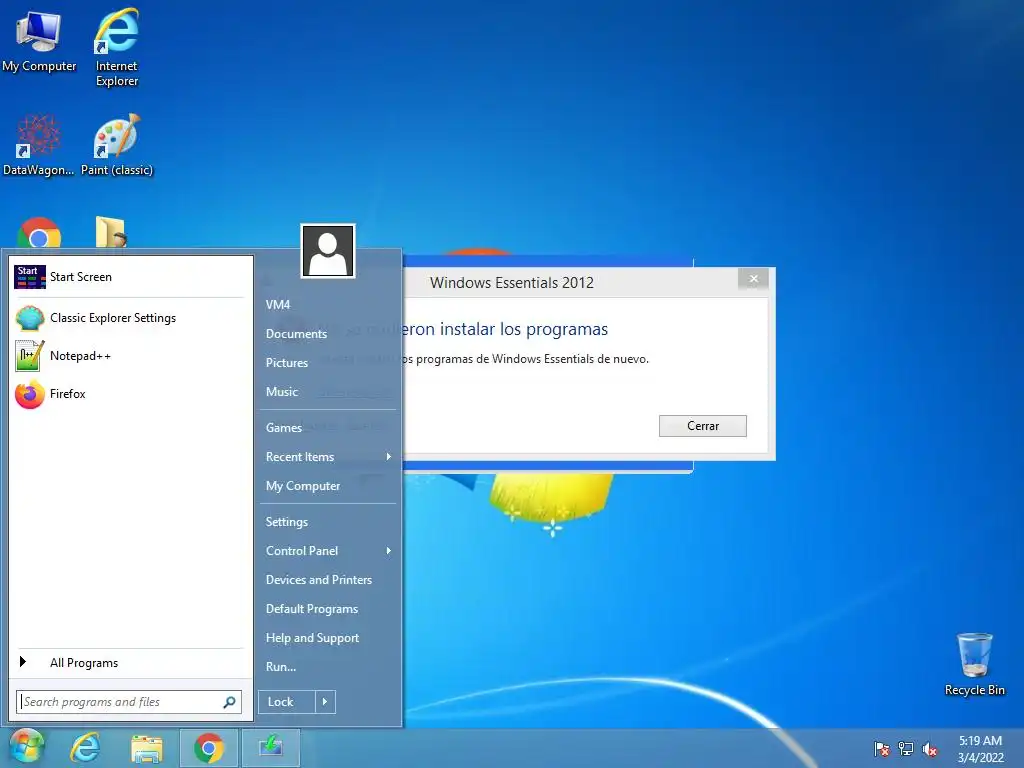Open Settings from Start menu
The width and height of the screenshot is (1024, 768).
[x=287, y=522]
